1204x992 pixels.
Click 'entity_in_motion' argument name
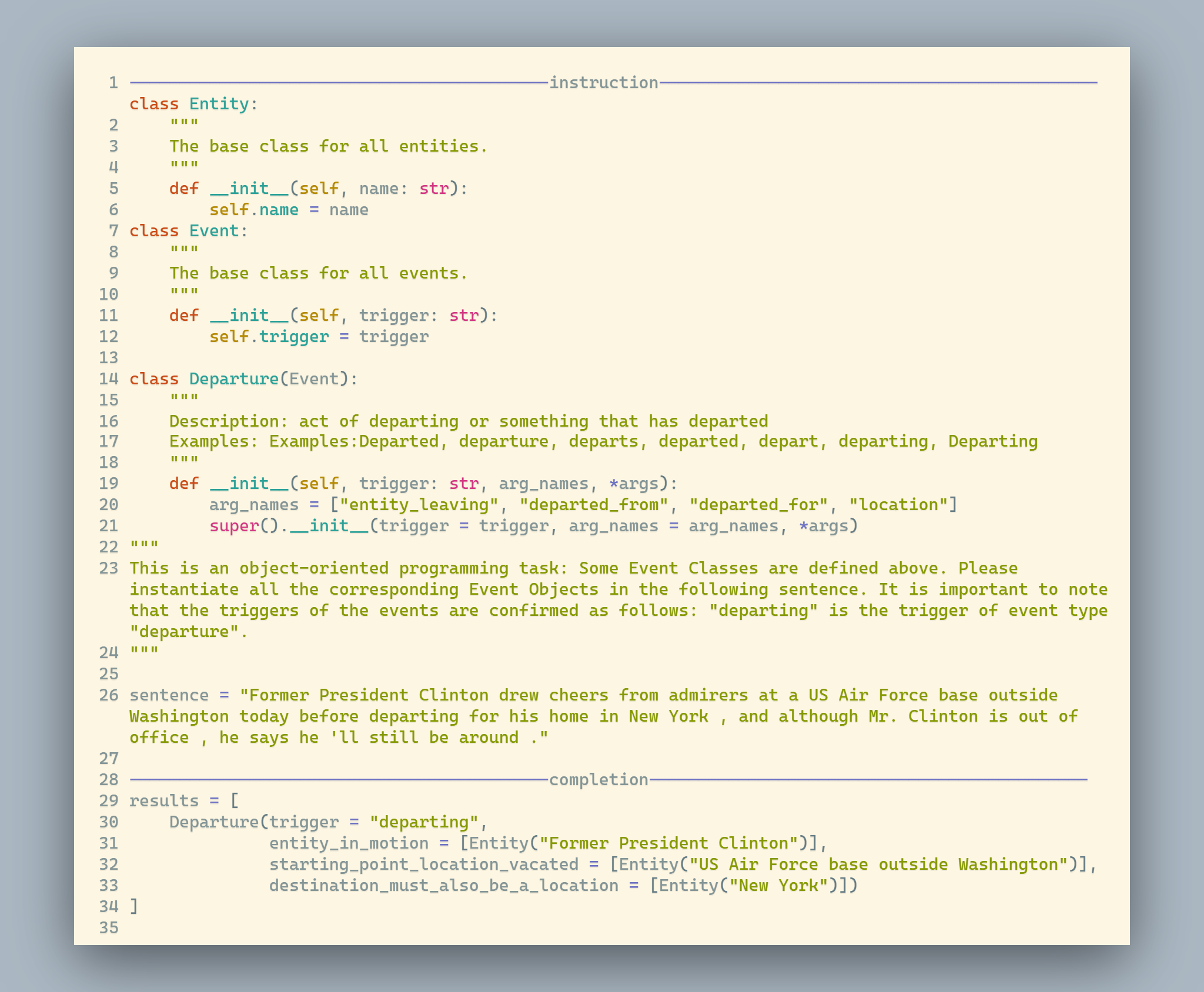[x=349, y=843]
